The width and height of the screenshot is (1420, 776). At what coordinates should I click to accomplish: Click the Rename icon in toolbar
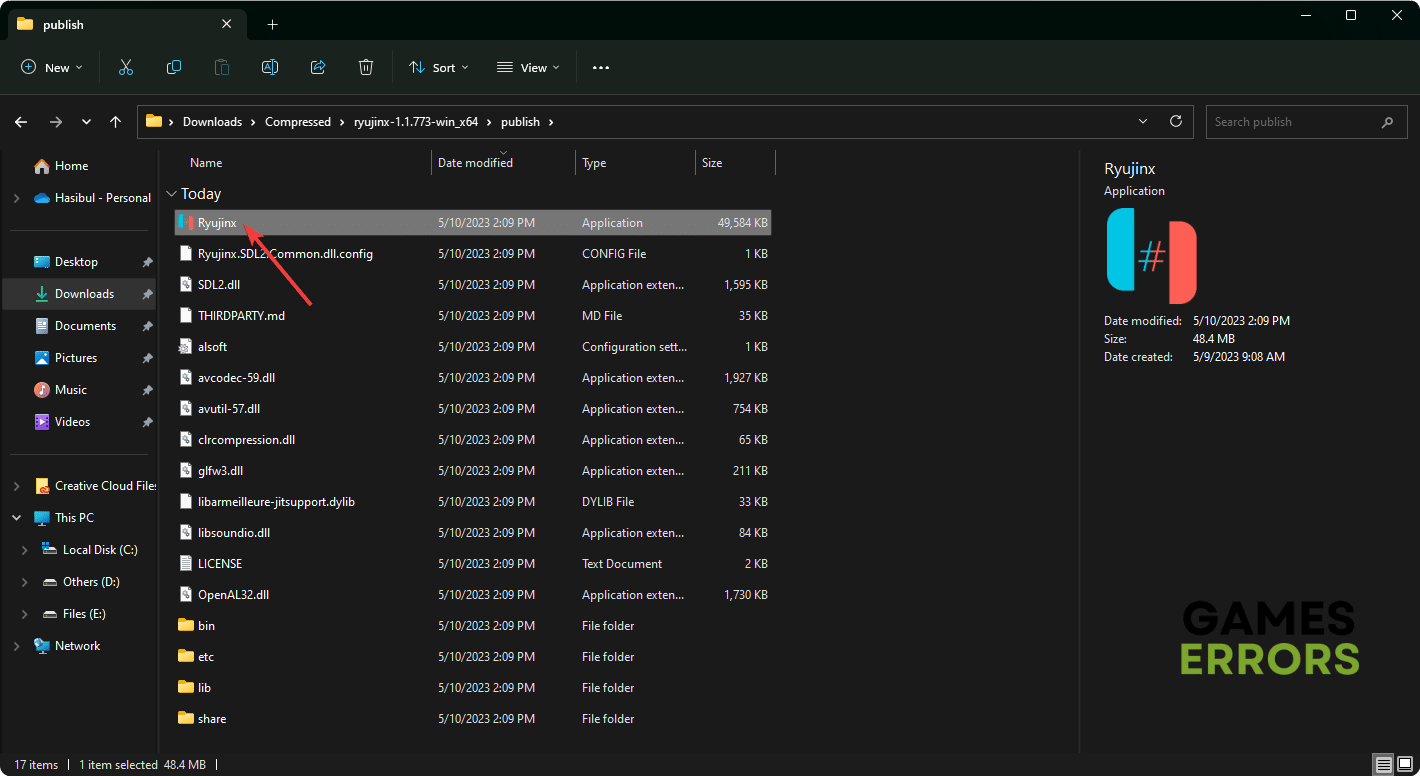(x=270, y=67)
